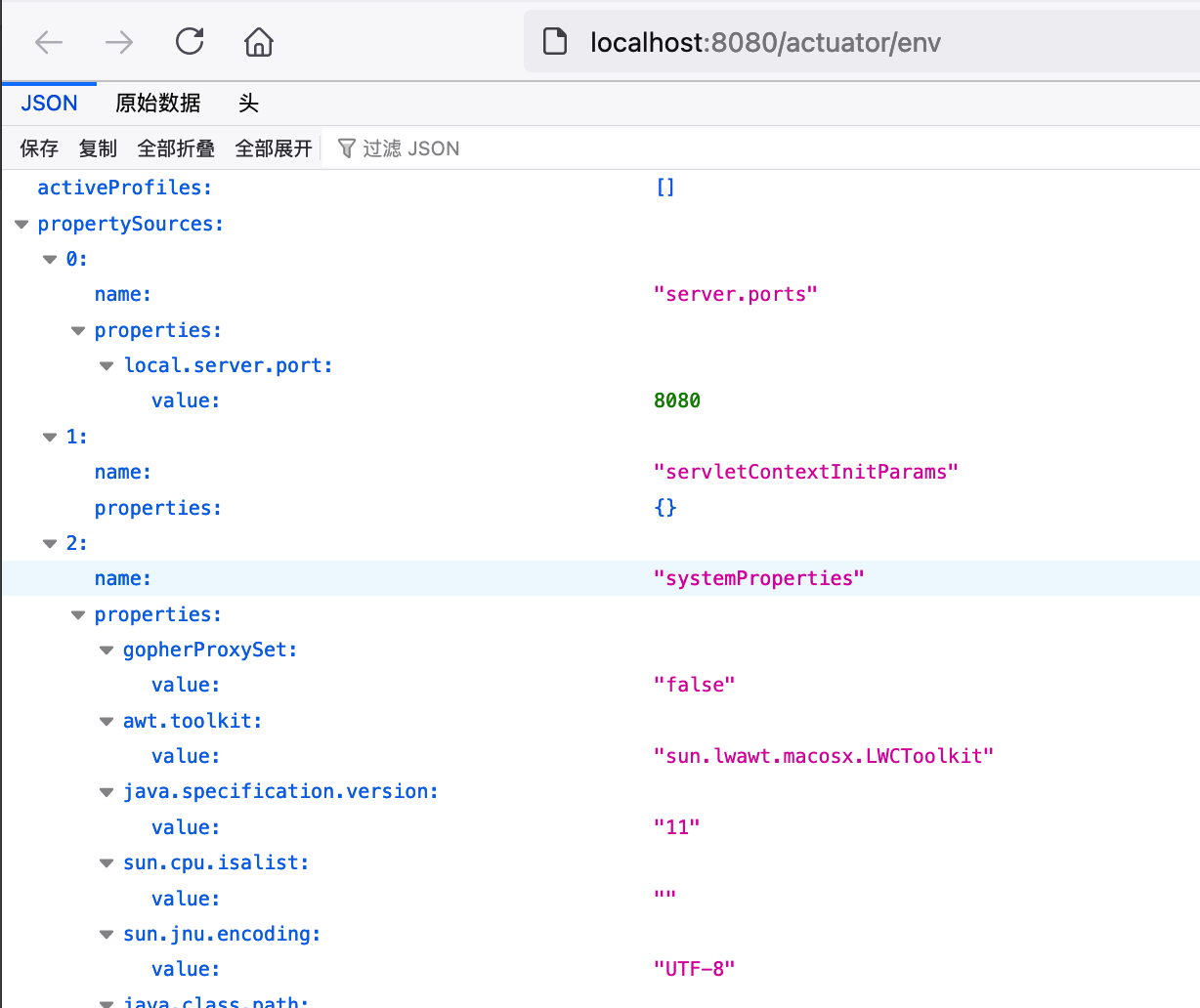The image size is (1200, 1008).
Task: Collapse the awt.toolkit node
Action: point(107,722)
